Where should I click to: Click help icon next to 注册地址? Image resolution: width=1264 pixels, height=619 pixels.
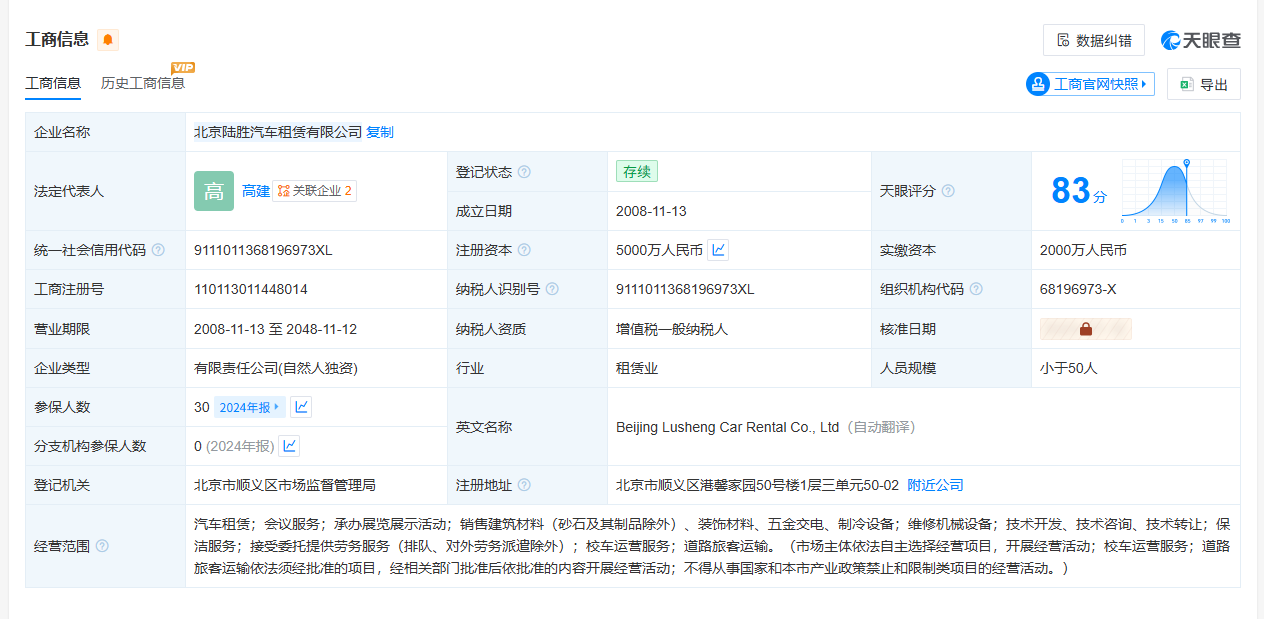(524, 485)
